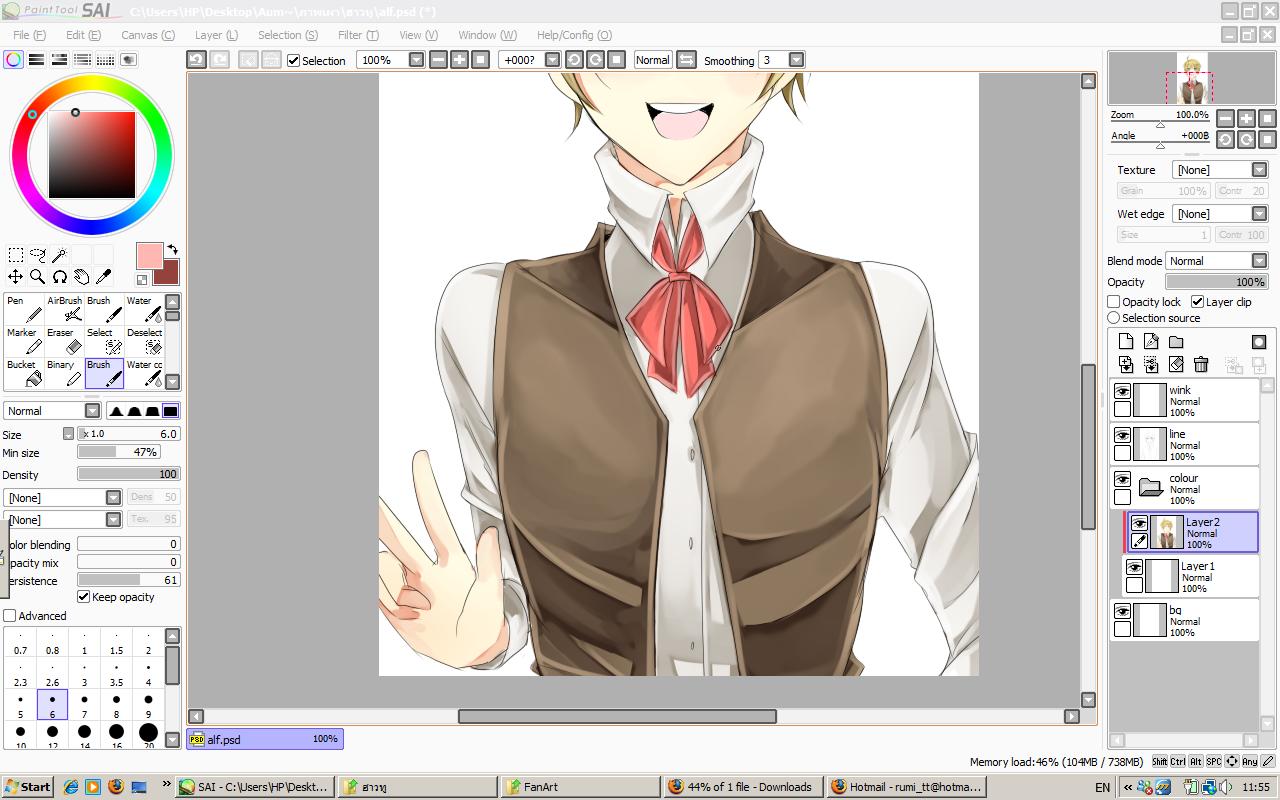The width and height of the screenshot is (1280, 800).
Task: Open the zoom percentage dropdown
Action: pyautogui.click(x=417, y=60)
